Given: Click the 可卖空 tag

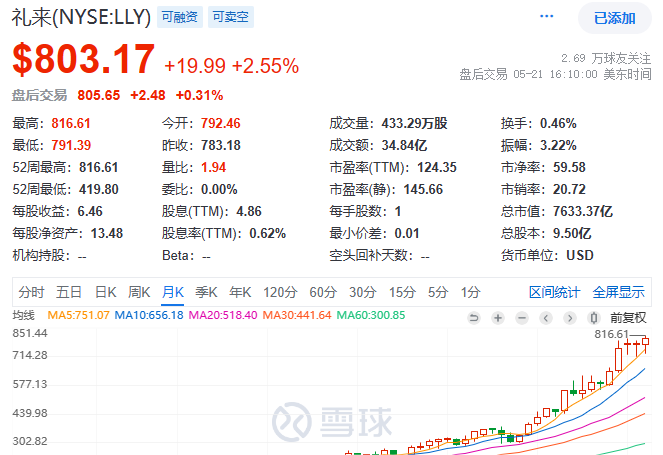Looking at the screenshot, I should [x=230, y=17].
